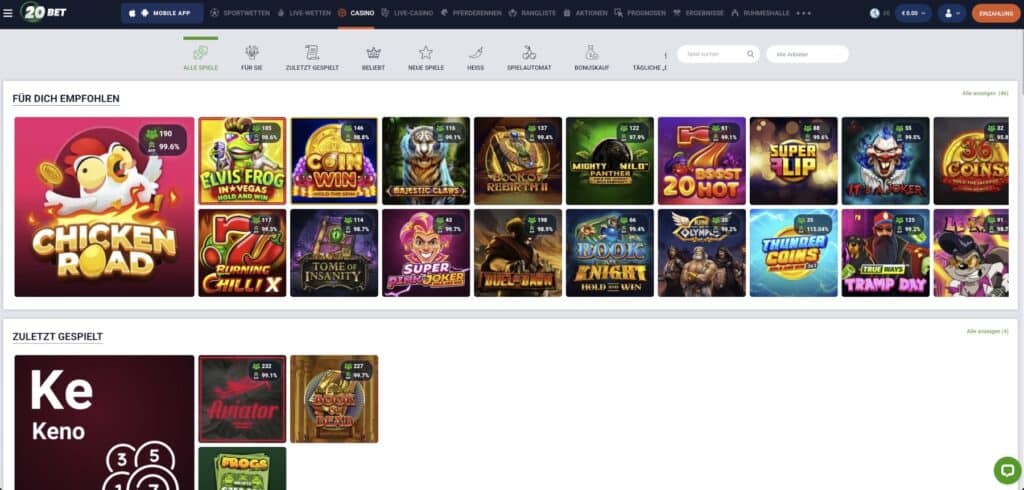
Task: Open Live-Wetten in top navigation
Action: tap(304, 13)
